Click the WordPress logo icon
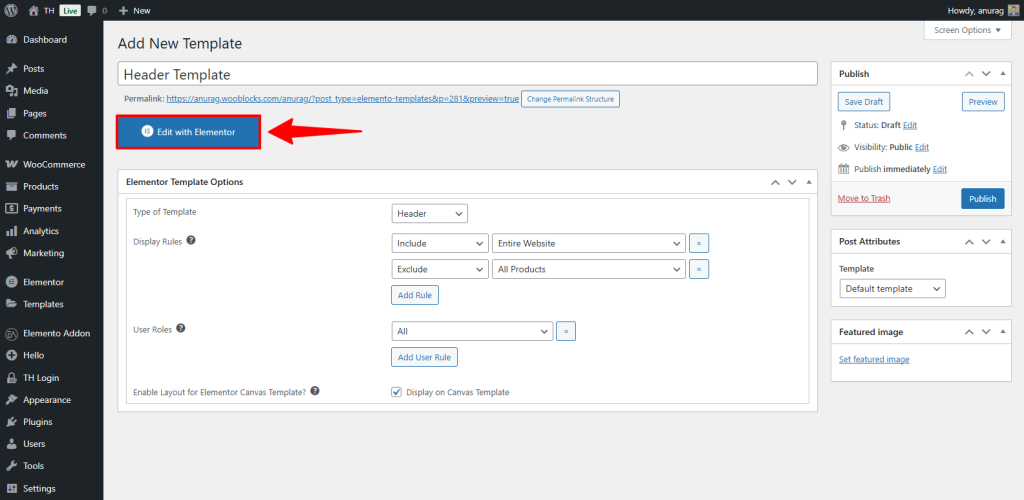The image size is (1024, 500). tap(11, 10)
